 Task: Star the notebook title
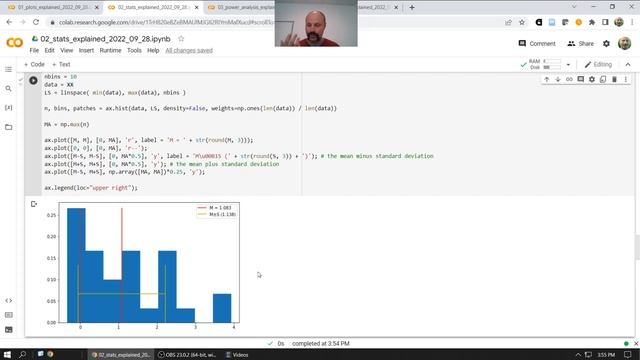[x=181, y=39]
